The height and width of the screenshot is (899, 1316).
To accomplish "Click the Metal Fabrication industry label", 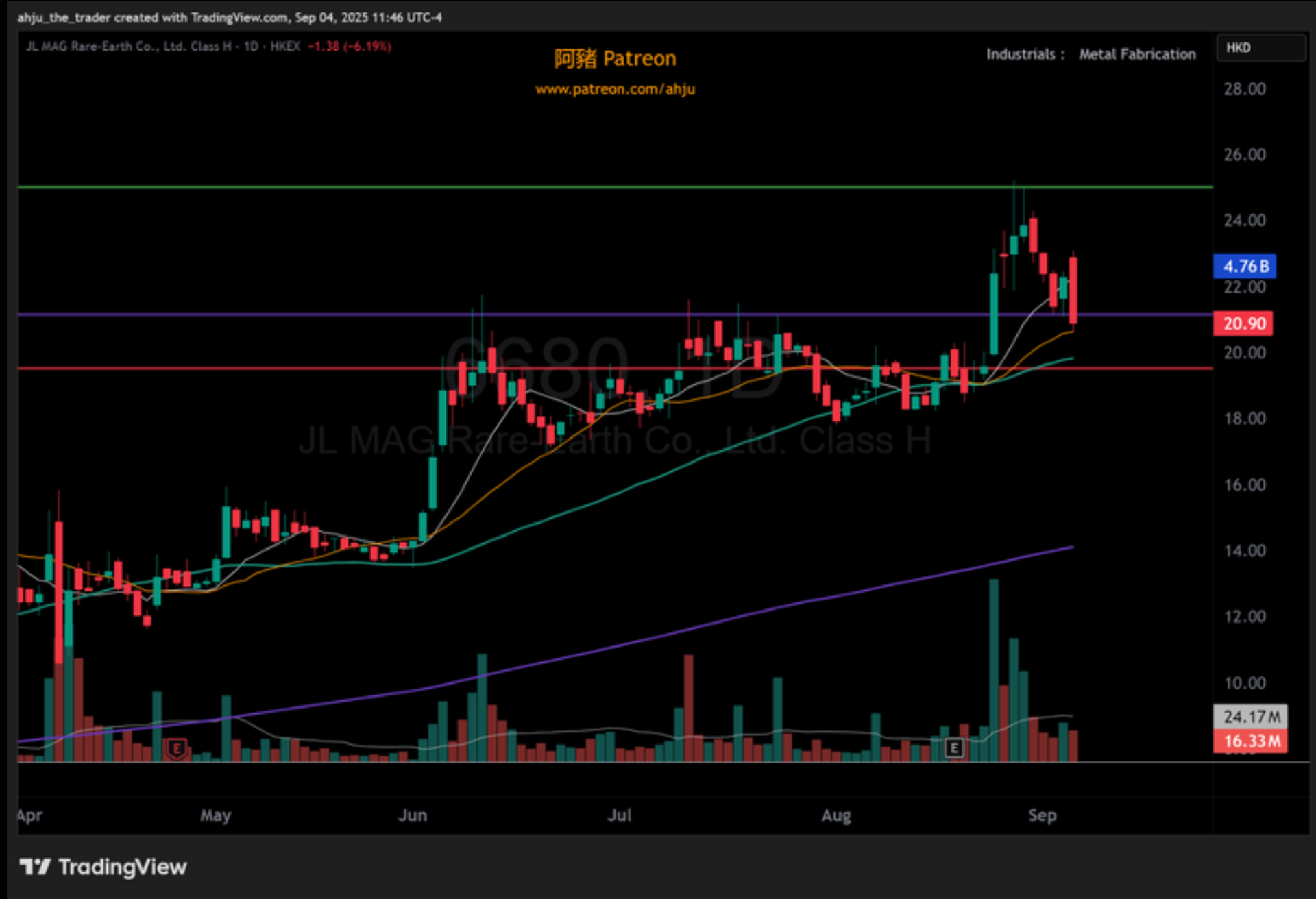I will click(x=1136, y=54).
